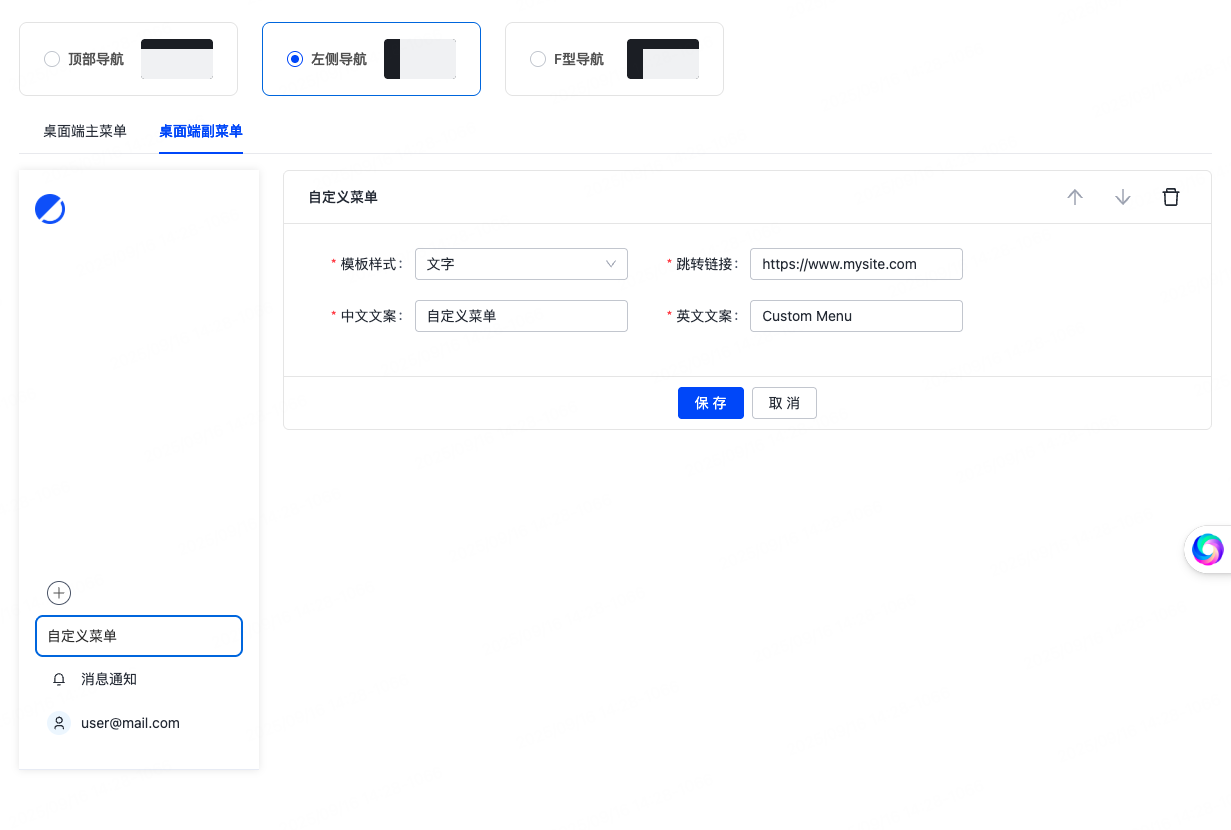Delete the custom menu with trash icon
This screenshot has width=1231, height=830.
(1171, 197)
